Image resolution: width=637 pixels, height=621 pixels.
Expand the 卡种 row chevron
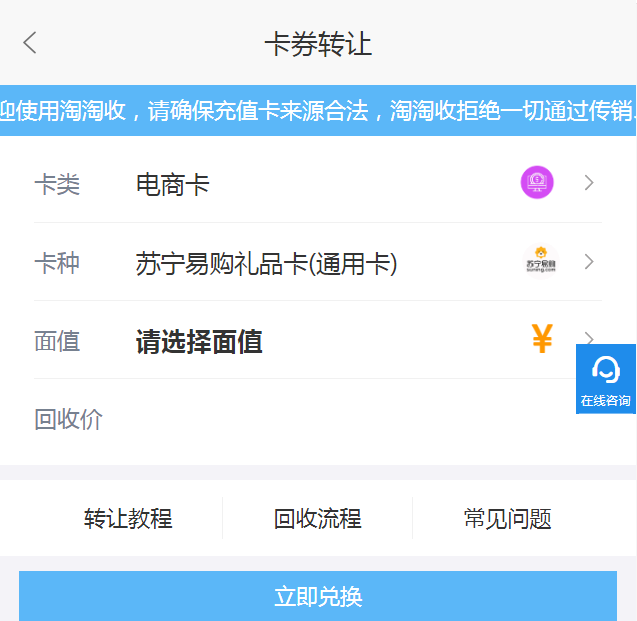pyautogui.click(x=589, y=262)
